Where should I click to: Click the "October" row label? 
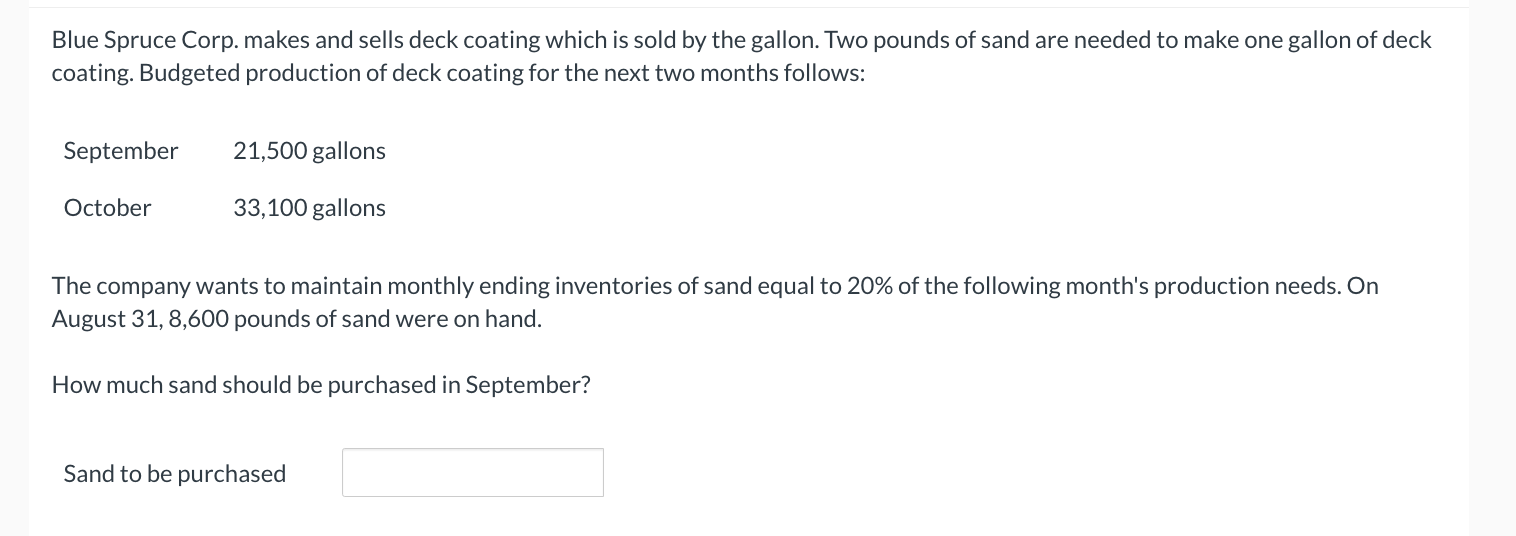point(107,208)
